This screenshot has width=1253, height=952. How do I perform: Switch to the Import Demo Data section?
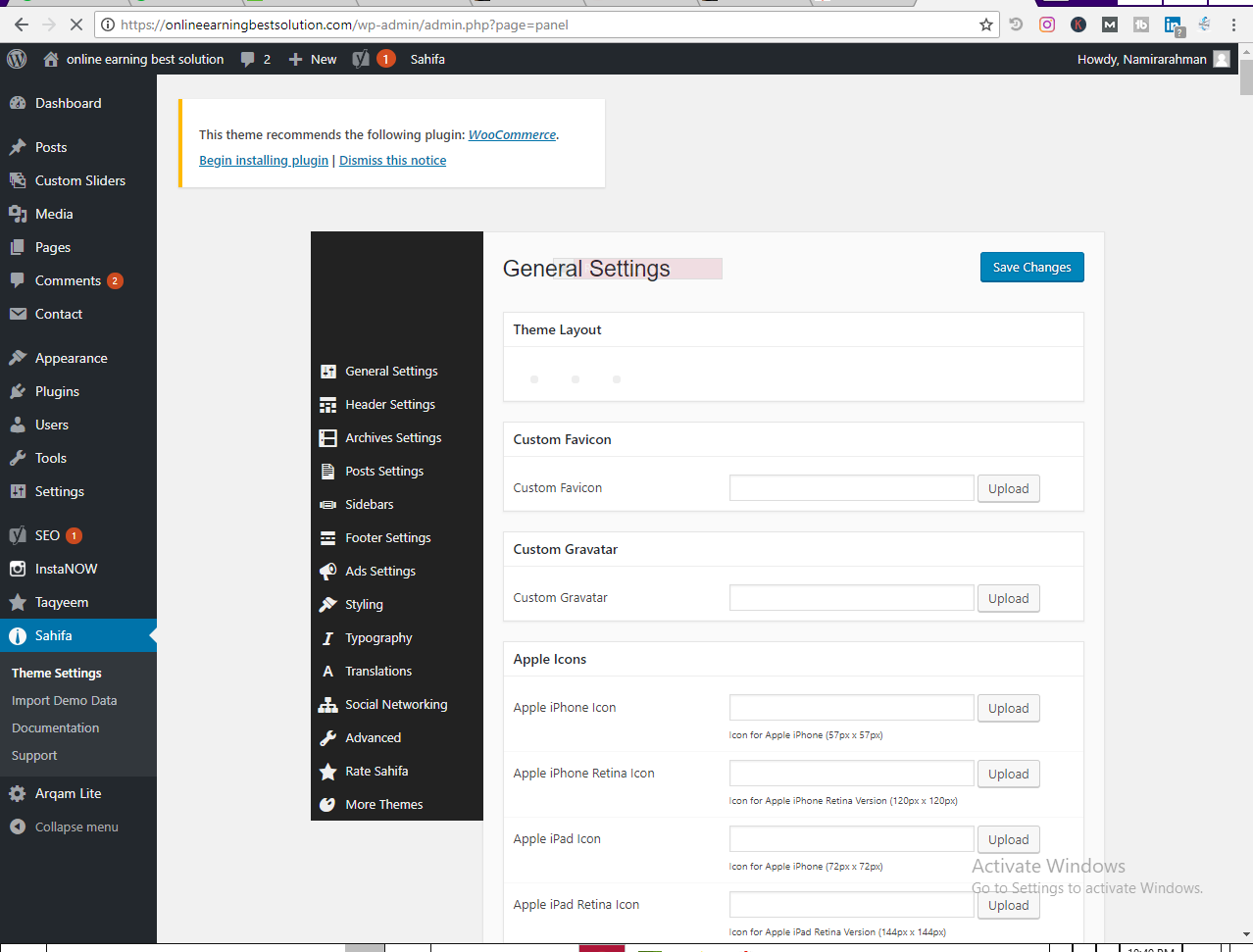pos(65,700)
